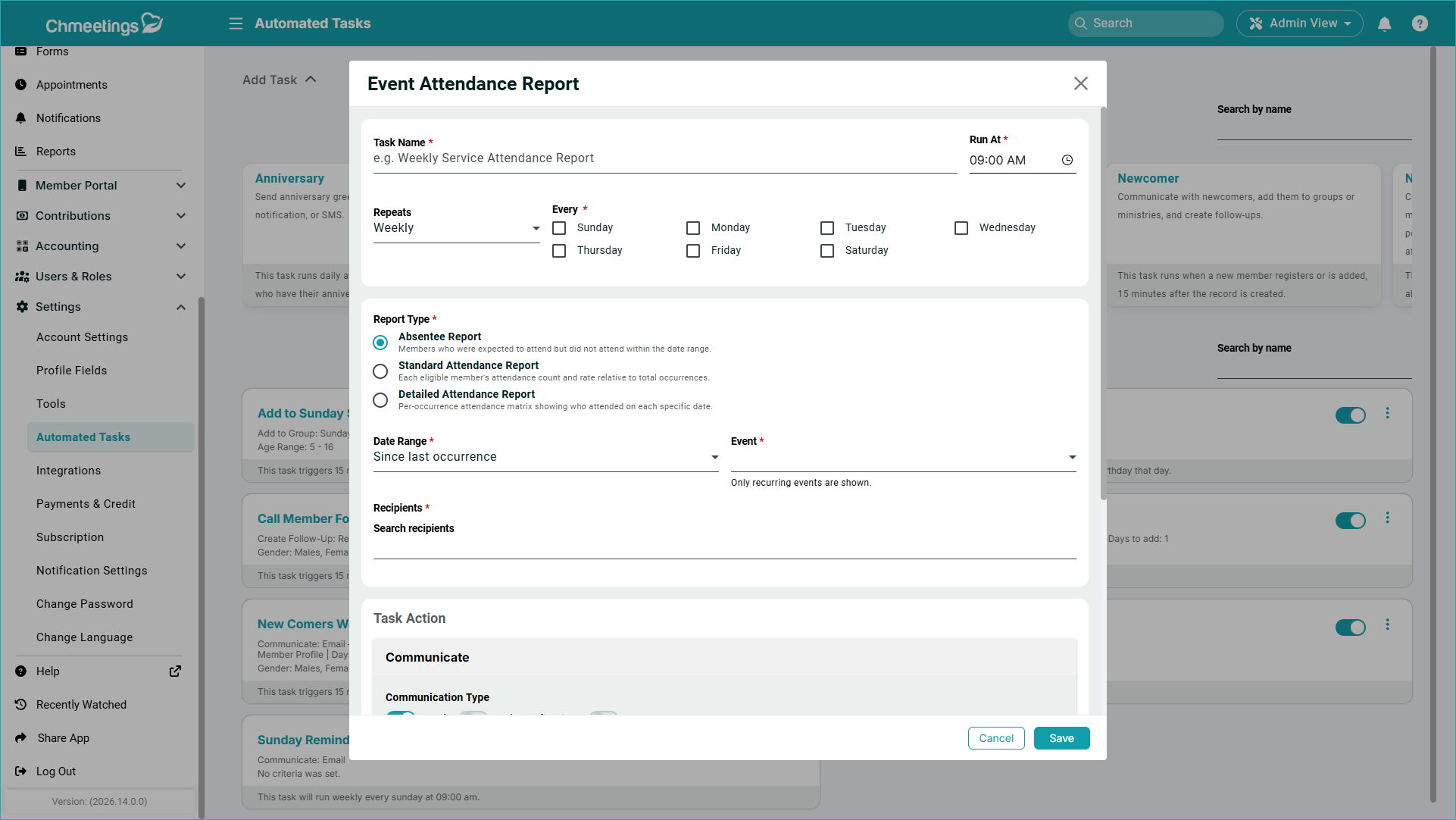Expand the Contributions menu

(180, 216)
